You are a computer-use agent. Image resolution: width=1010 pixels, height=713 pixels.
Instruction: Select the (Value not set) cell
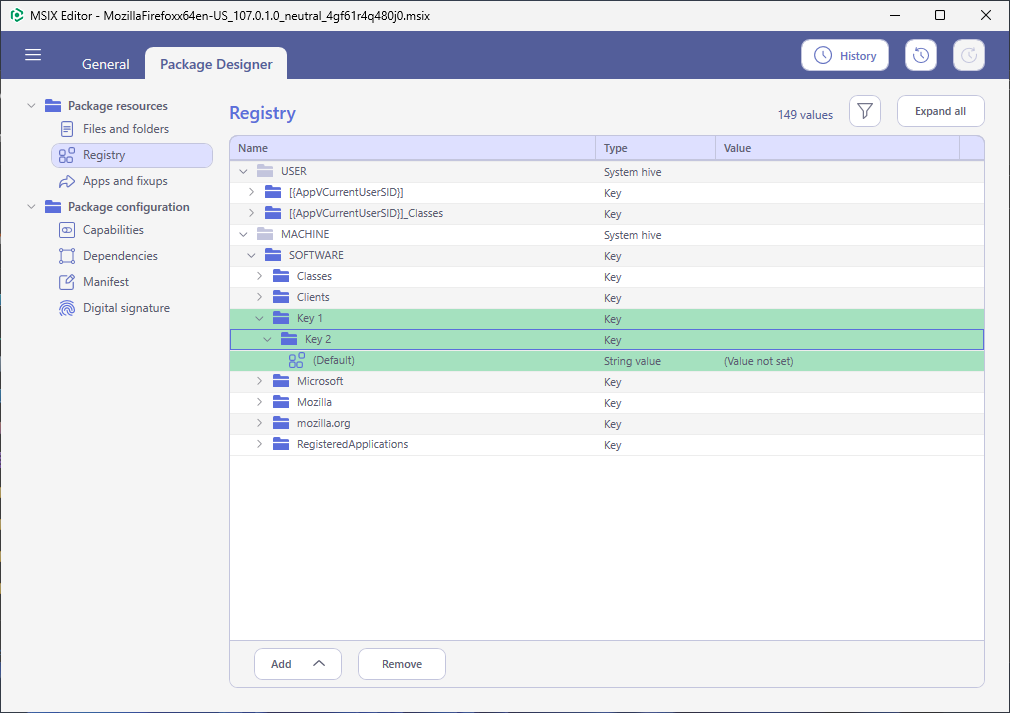[x=759, y=361]
